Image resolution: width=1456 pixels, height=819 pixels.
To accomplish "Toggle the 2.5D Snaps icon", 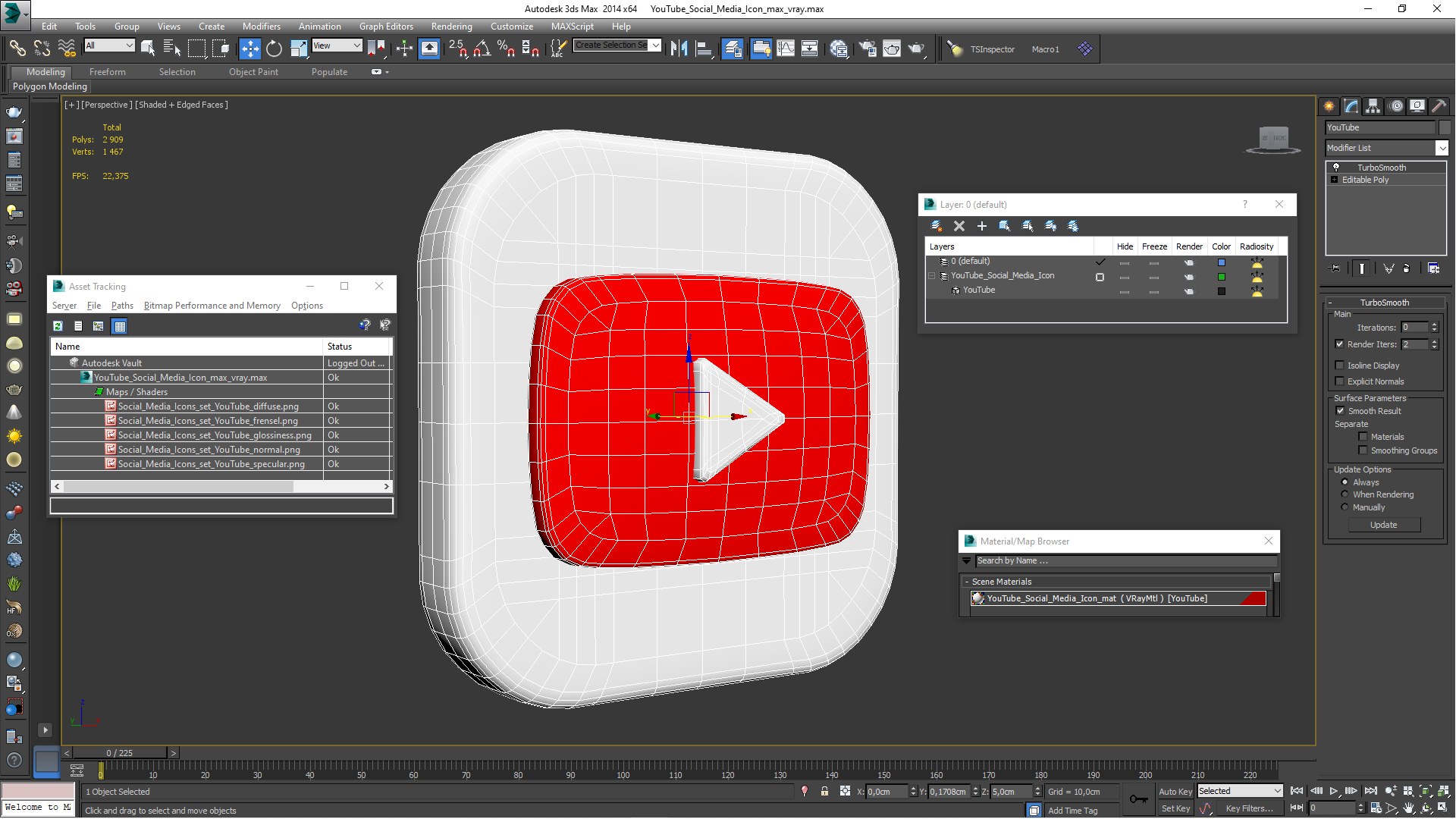I will coord(458,49).
